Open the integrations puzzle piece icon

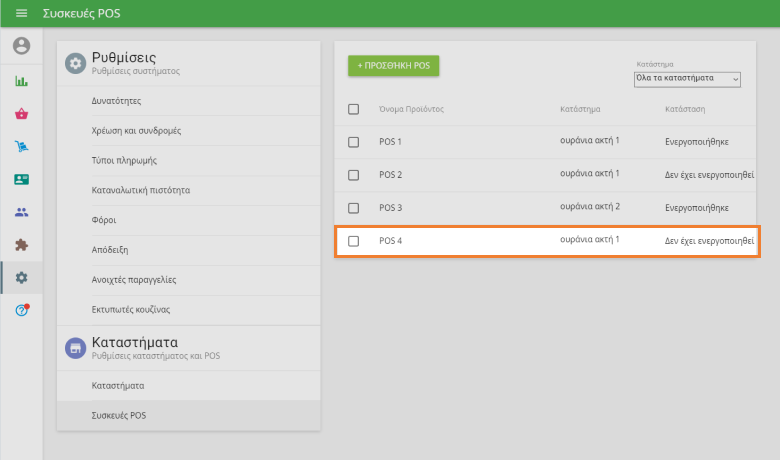pos(21,244)
